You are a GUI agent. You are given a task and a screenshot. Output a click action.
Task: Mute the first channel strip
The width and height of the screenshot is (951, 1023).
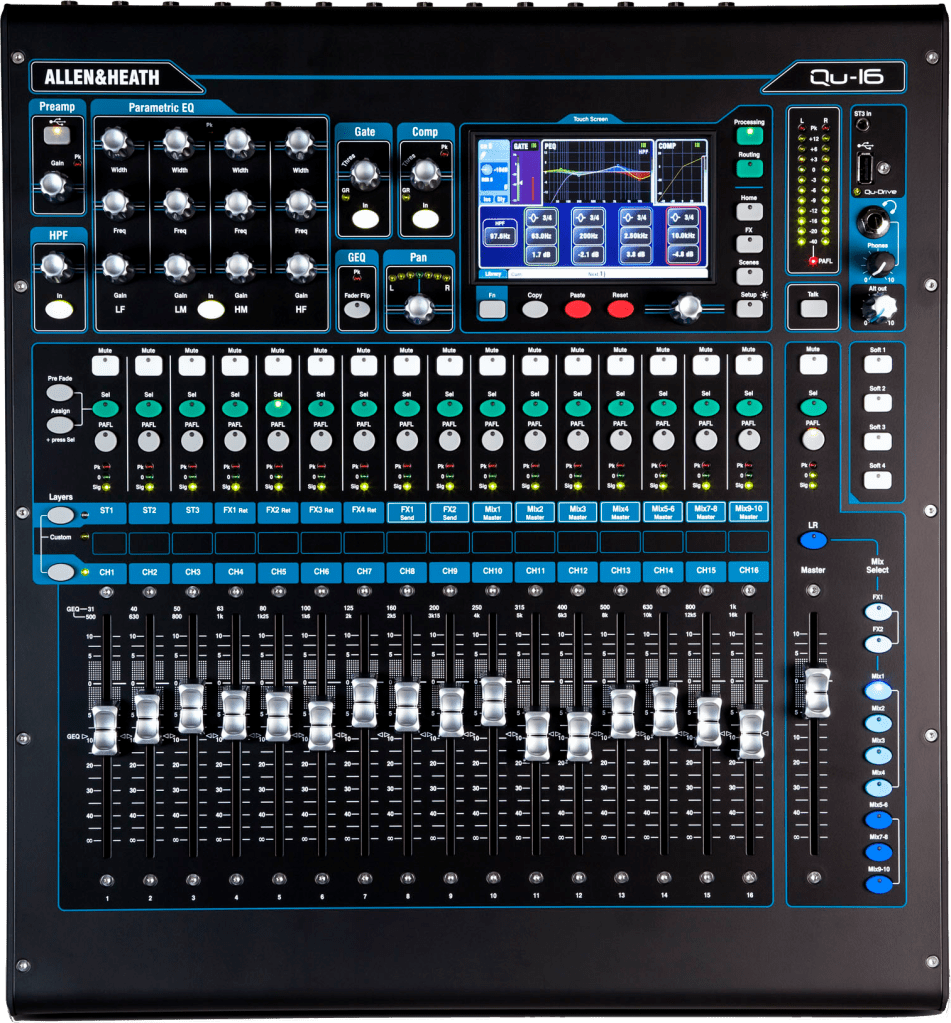(x=106, y=365)
